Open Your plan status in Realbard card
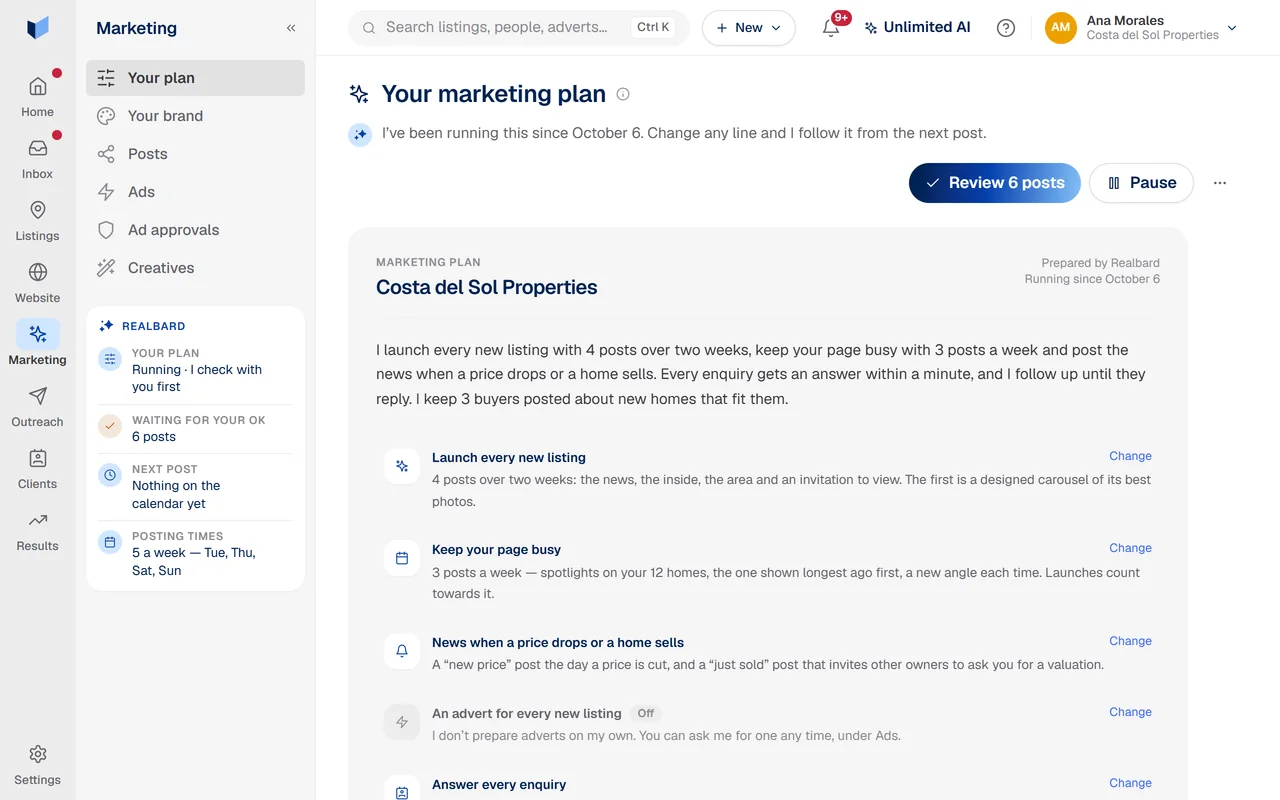The height and width of the screenshot is (800, 1280). [195, 370]
